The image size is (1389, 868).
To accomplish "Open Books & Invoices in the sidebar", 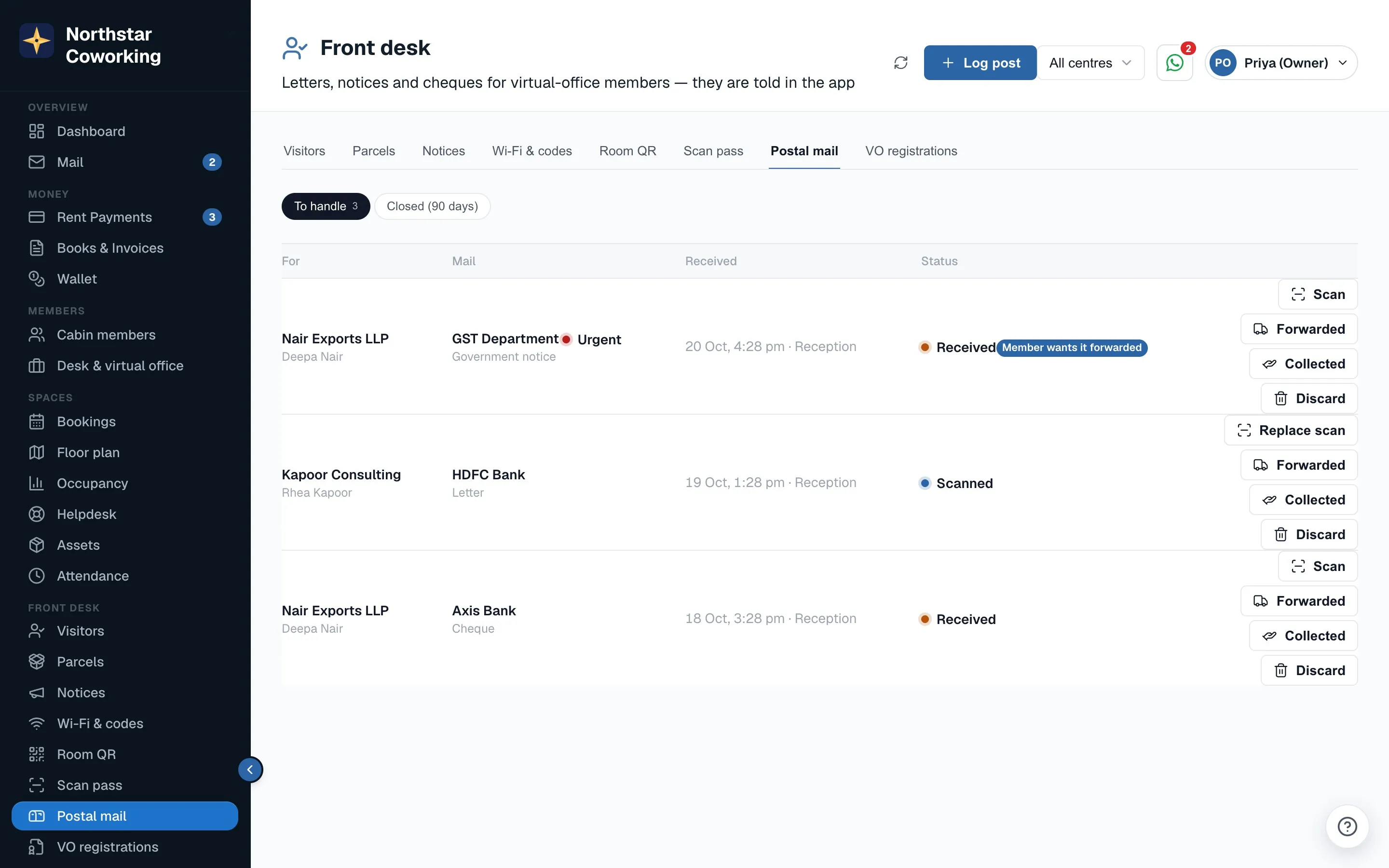I will click(124, 248).
